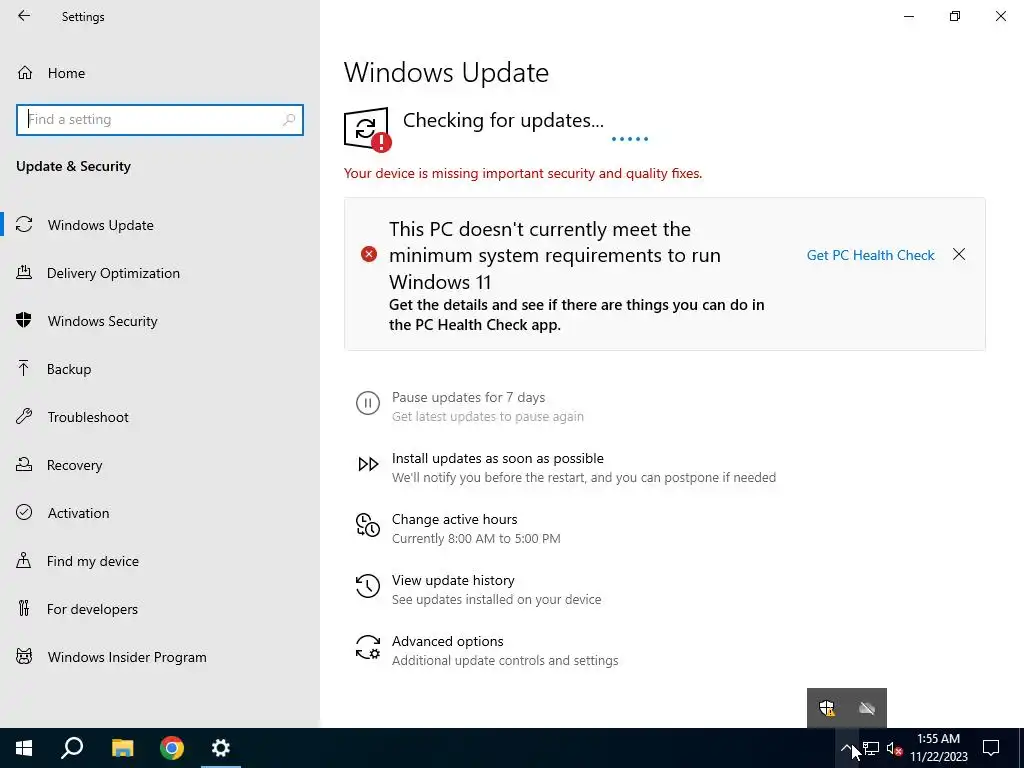Open Activation page

(160, 513)
